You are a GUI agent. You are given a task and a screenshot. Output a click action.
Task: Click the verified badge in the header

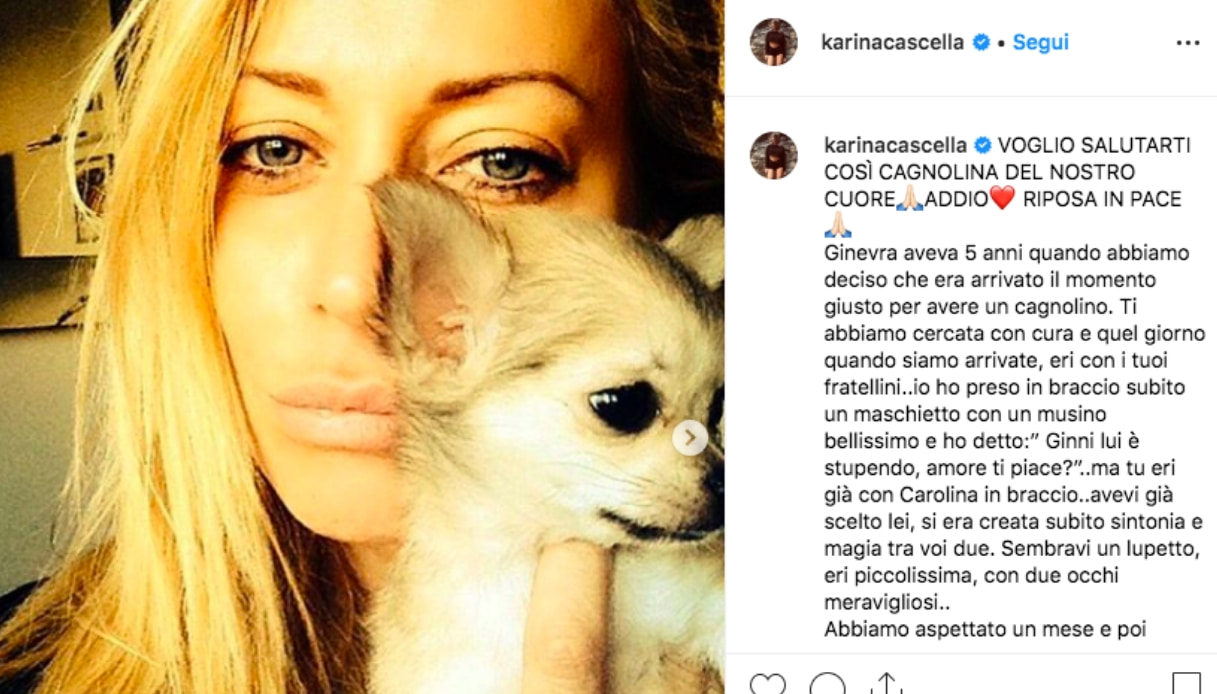(x=981, y=42)
